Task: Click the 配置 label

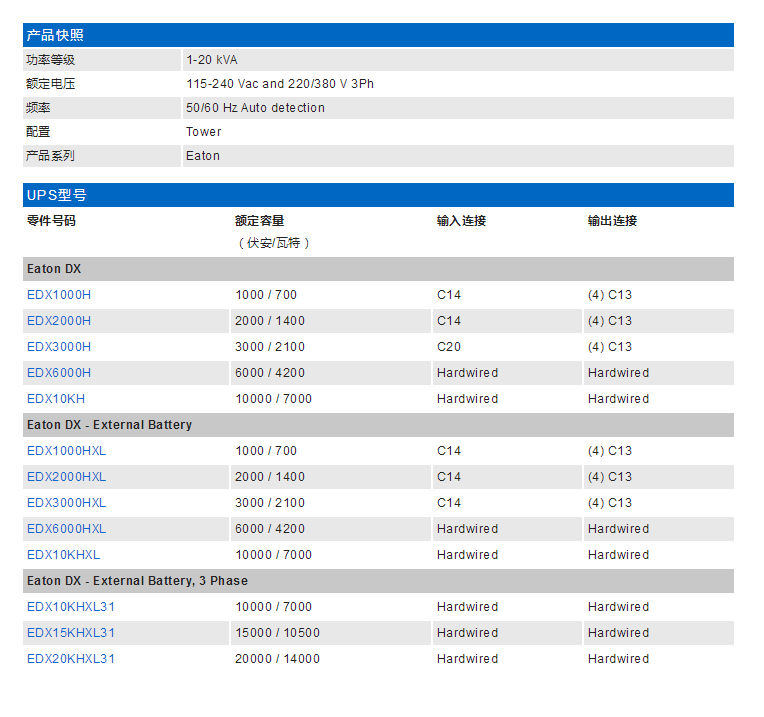Action: click(x=38, y=132)
